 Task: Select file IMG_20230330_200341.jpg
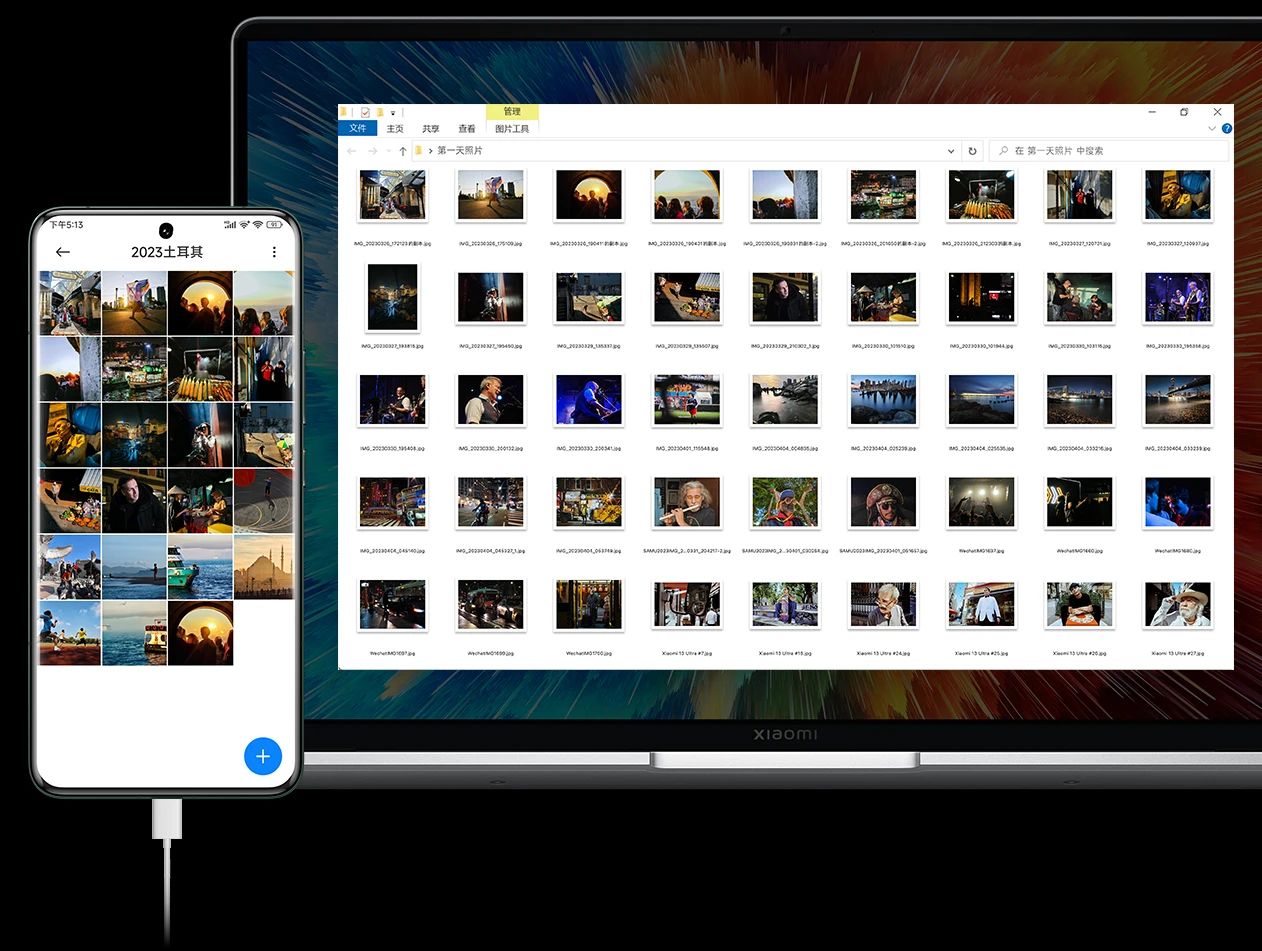tap(589, 400)
